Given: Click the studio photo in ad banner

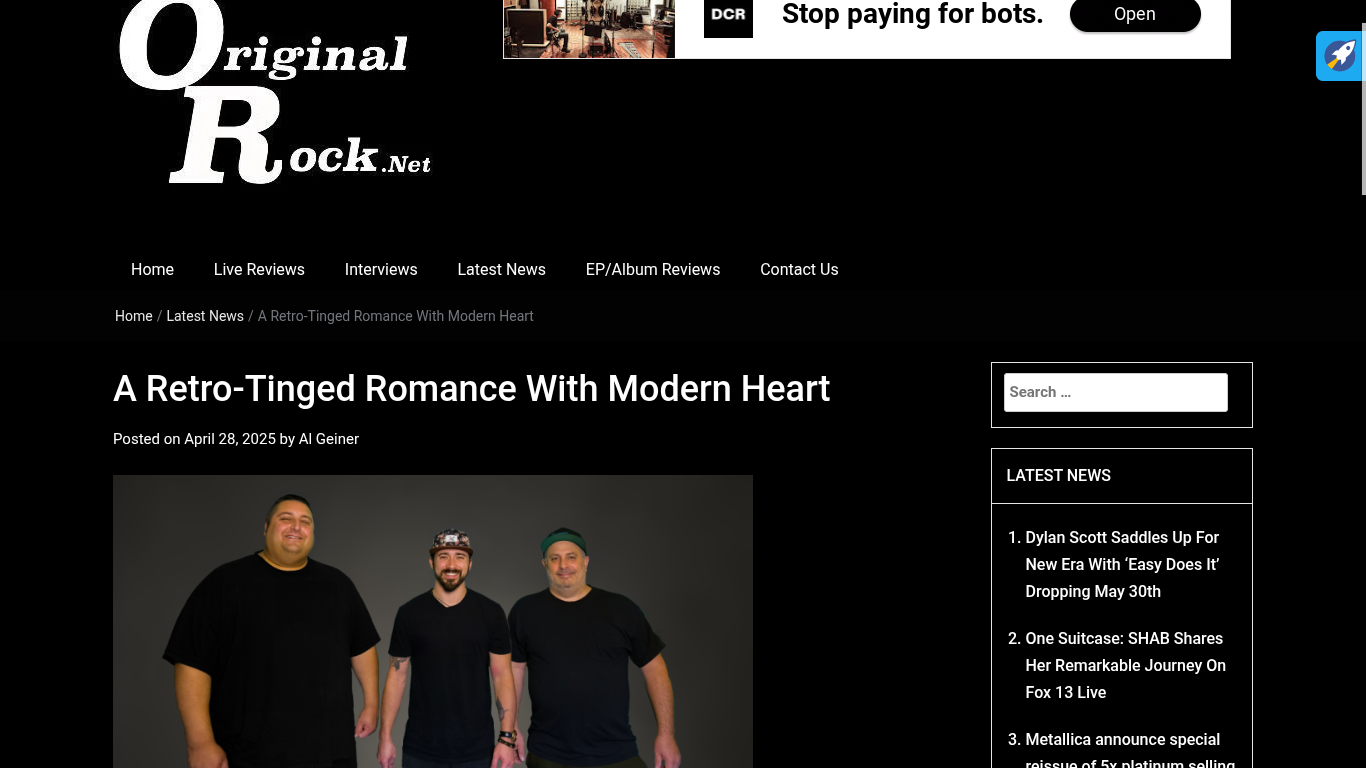Looking at the screenshot, I should pyautogui.click(x=589, y=28).
